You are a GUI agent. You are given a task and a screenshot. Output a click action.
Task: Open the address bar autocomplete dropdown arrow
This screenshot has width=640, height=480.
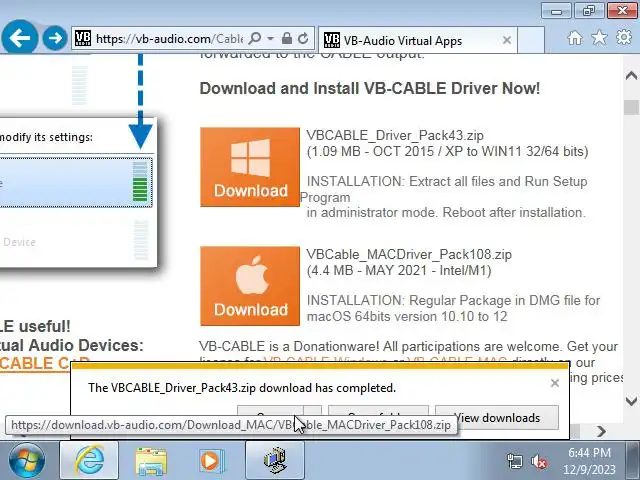[x=271, y=38]
